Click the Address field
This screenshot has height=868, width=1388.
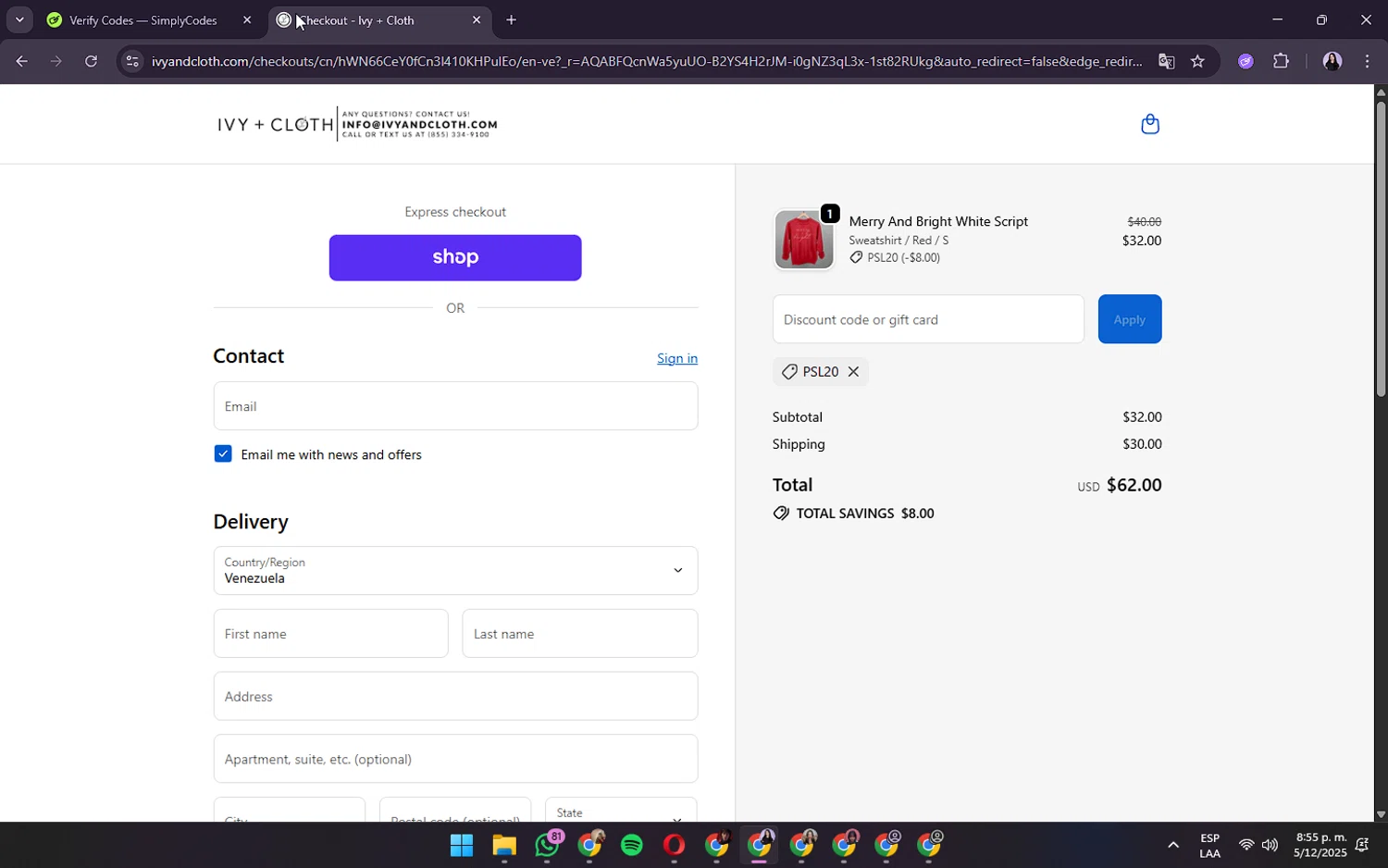click(455, 697)
